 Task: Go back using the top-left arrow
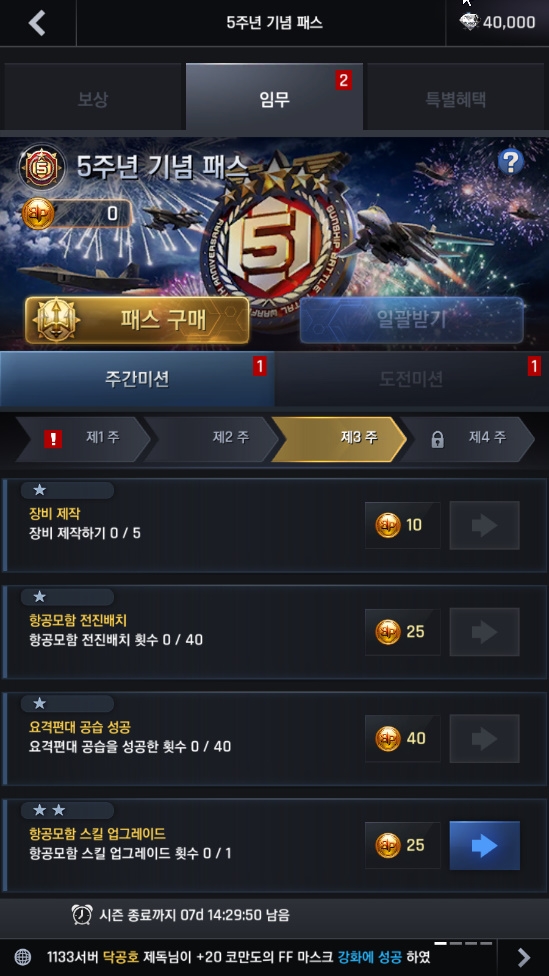coord(37,23)
